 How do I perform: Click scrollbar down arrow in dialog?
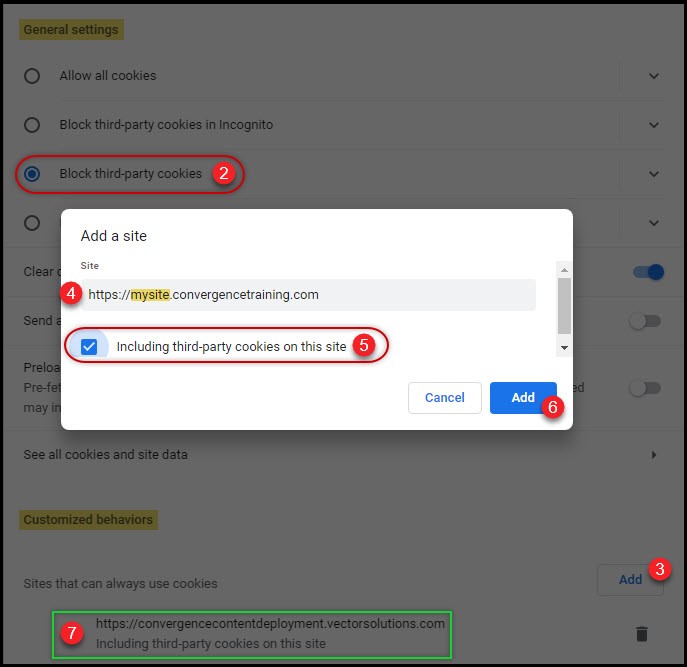pos(564,348)
